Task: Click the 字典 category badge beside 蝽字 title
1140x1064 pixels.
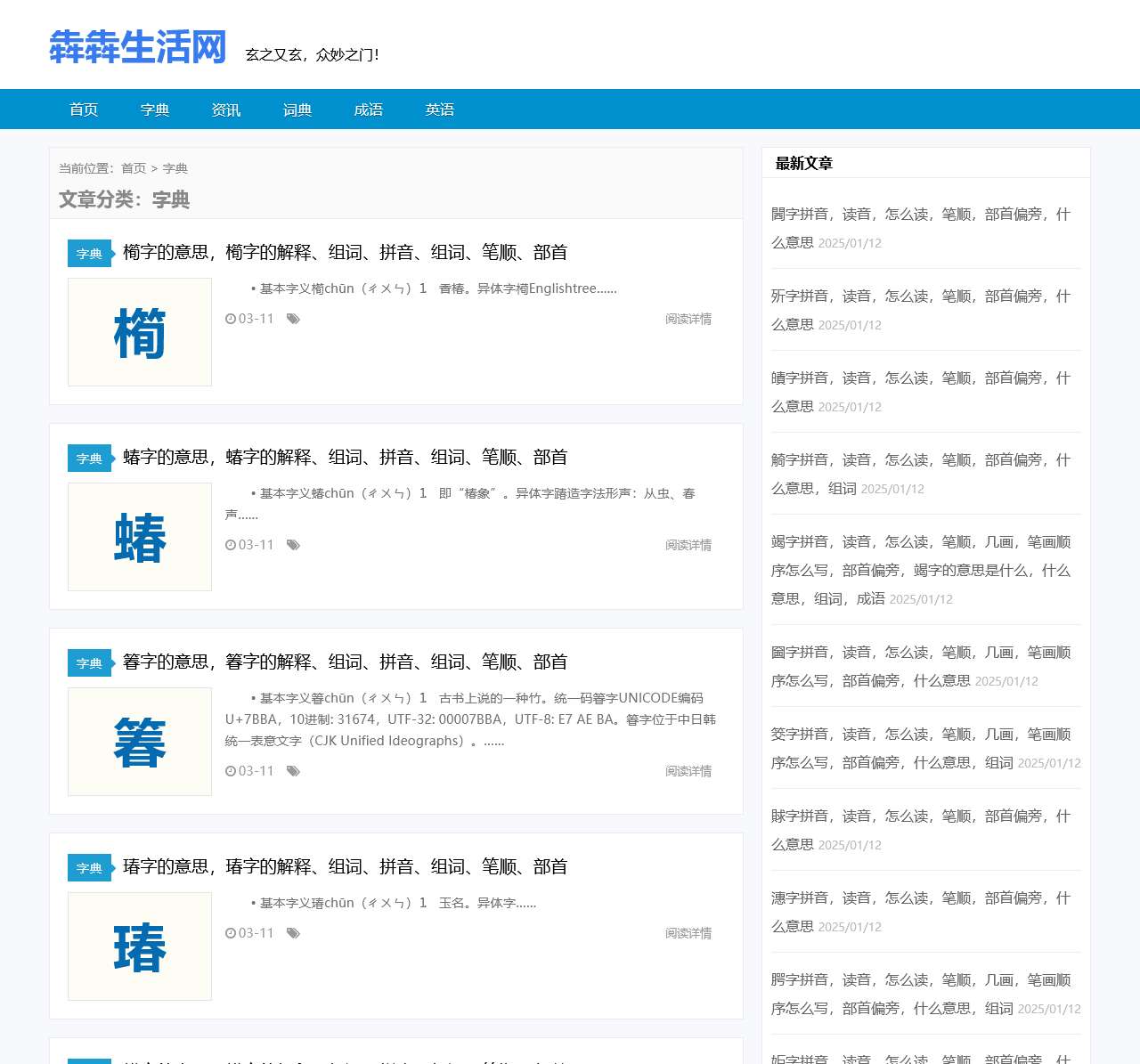Action: [89, 459]
